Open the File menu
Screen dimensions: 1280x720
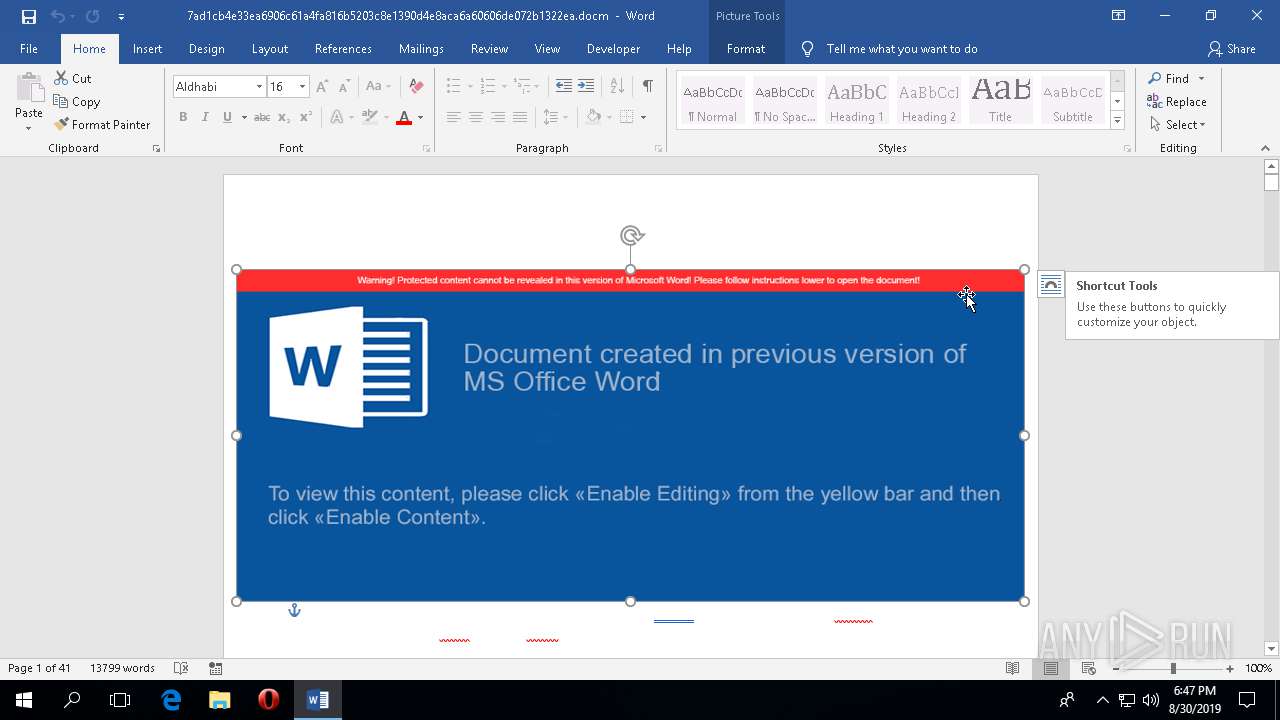click(29, 48)
